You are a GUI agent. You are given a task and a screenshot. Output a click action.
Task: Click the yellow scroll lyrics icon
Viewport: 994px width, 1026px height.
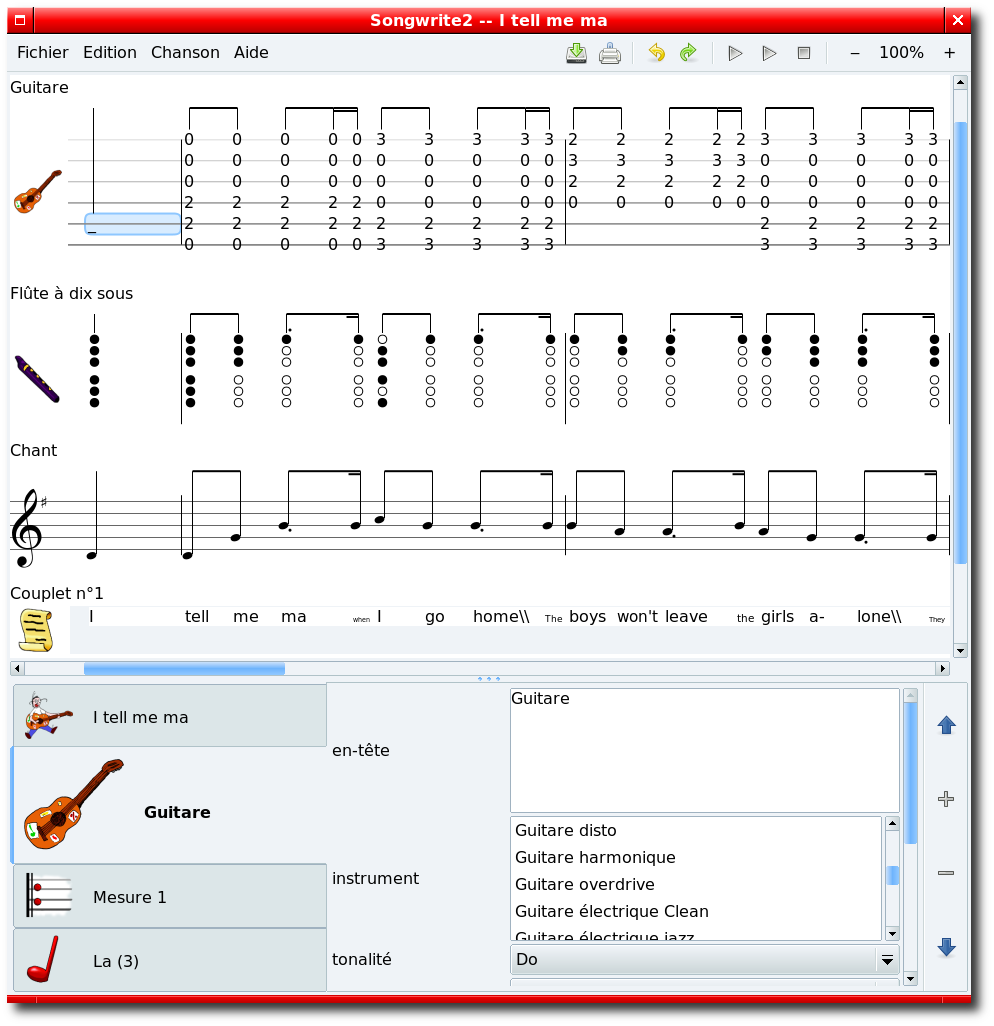(x=35, y=630)
